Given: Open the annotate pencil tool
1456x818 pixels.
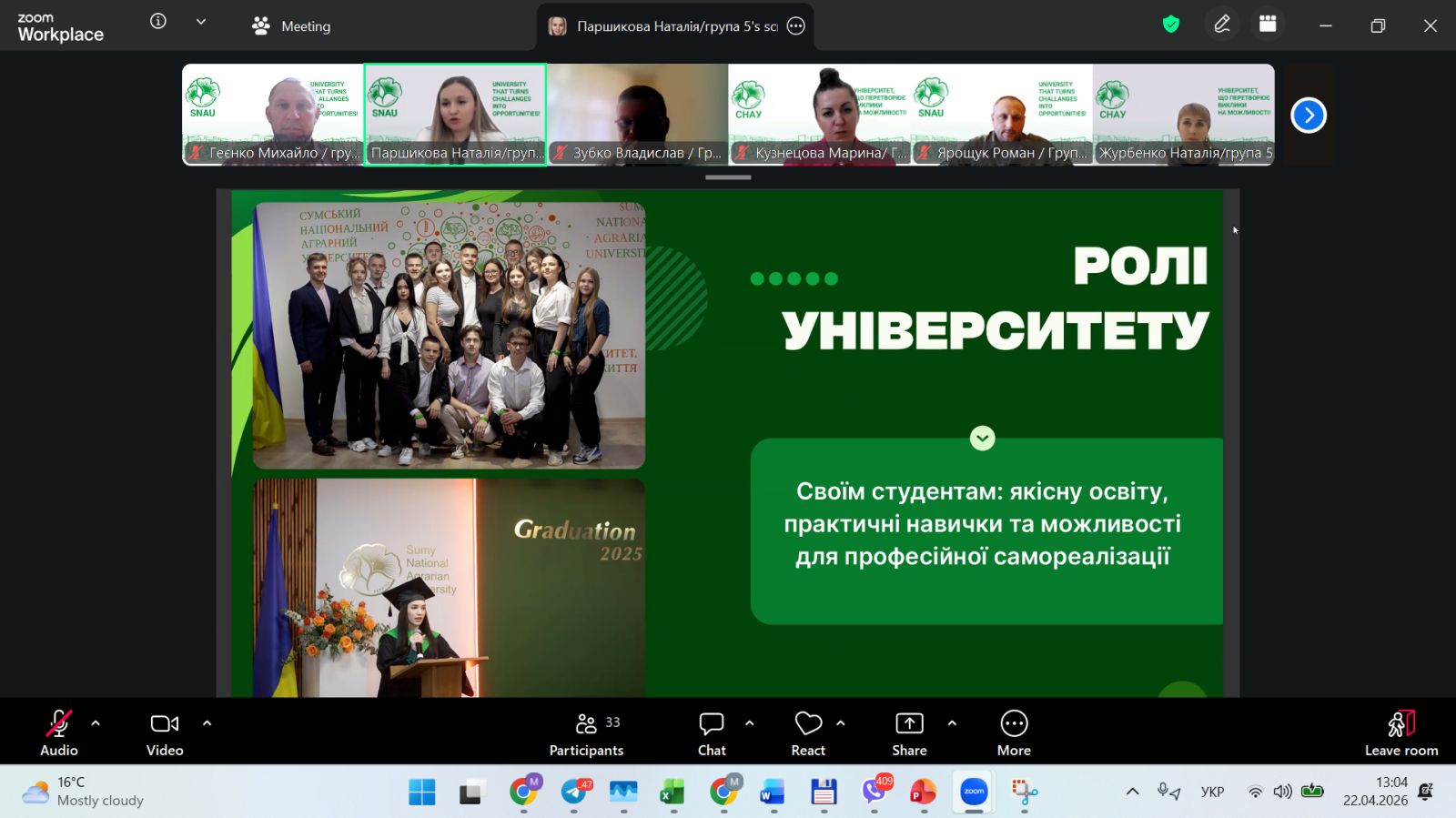Looking at the screenshot, I should click(x=1222, y=25).
